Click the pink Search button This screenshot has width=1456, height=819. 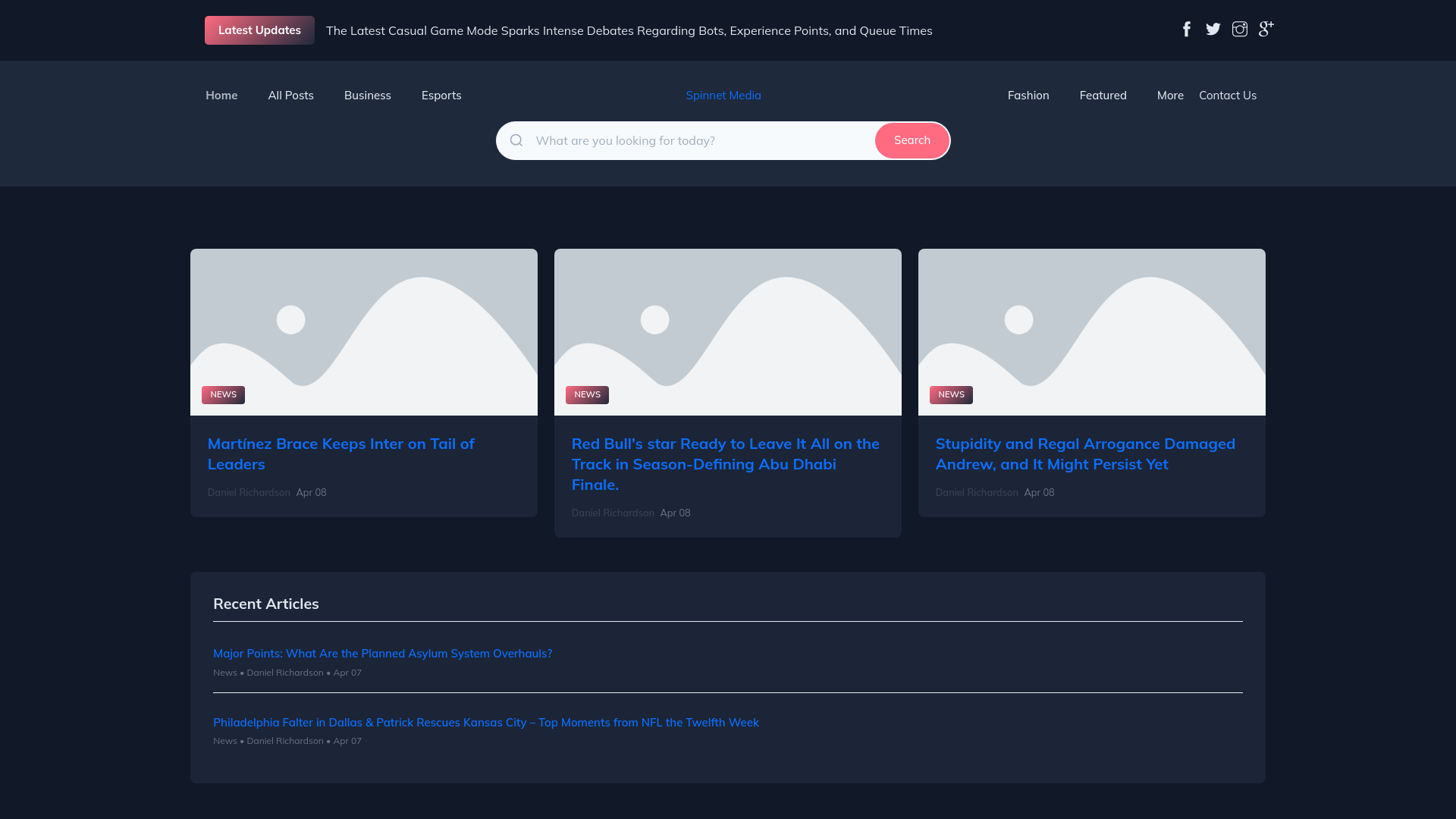point(912,140)
